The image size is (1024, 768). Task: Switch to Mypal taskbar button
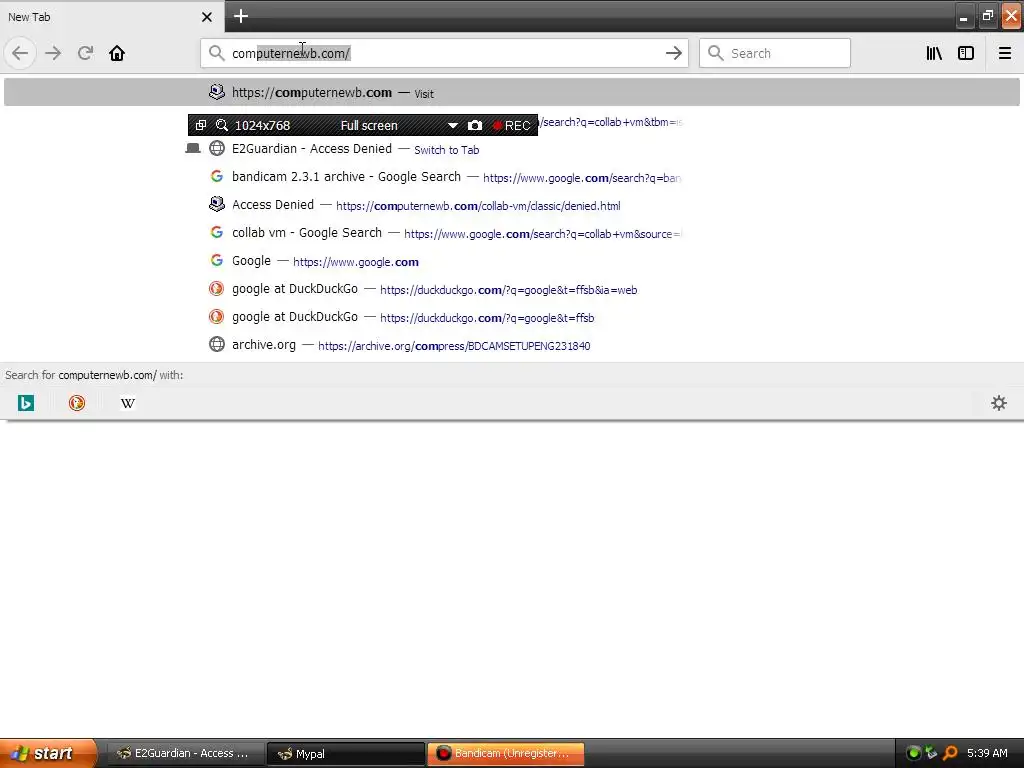345,754
